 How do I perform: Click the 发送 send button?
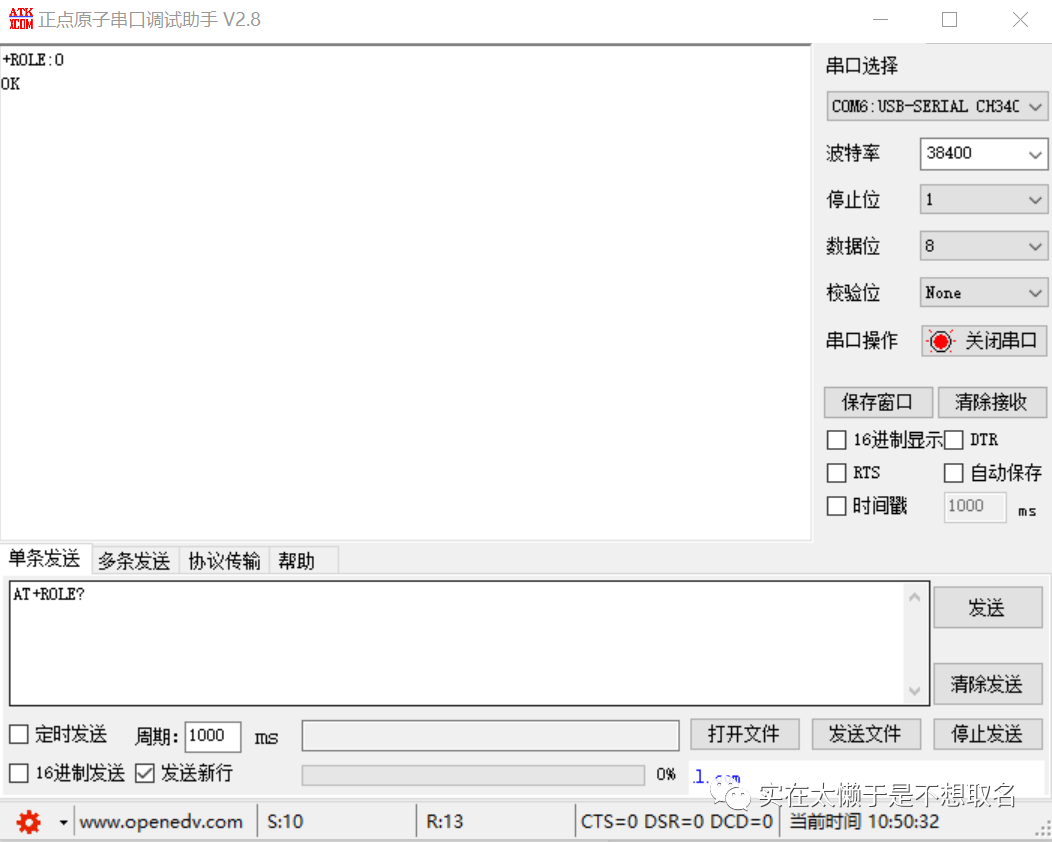(988, 608)
